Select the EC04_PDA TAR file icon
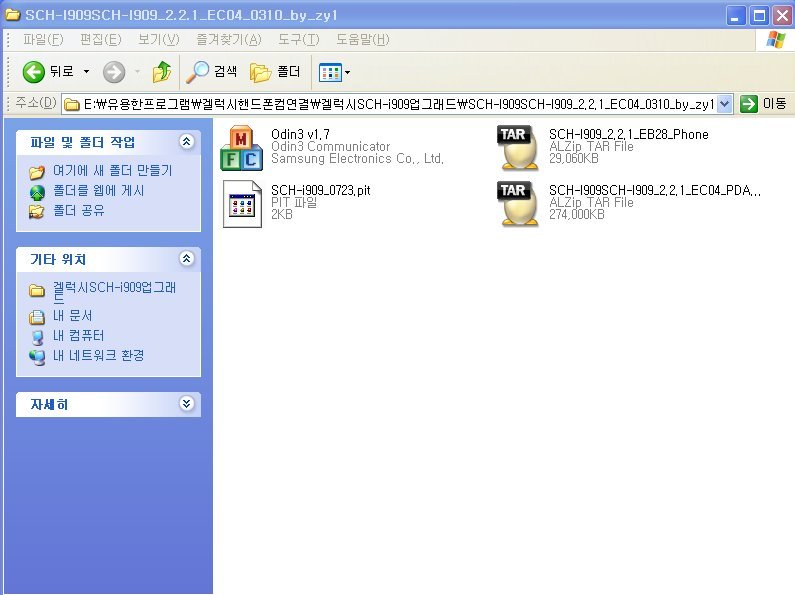Viewport: 795px width, 595px height. (519, 203)
